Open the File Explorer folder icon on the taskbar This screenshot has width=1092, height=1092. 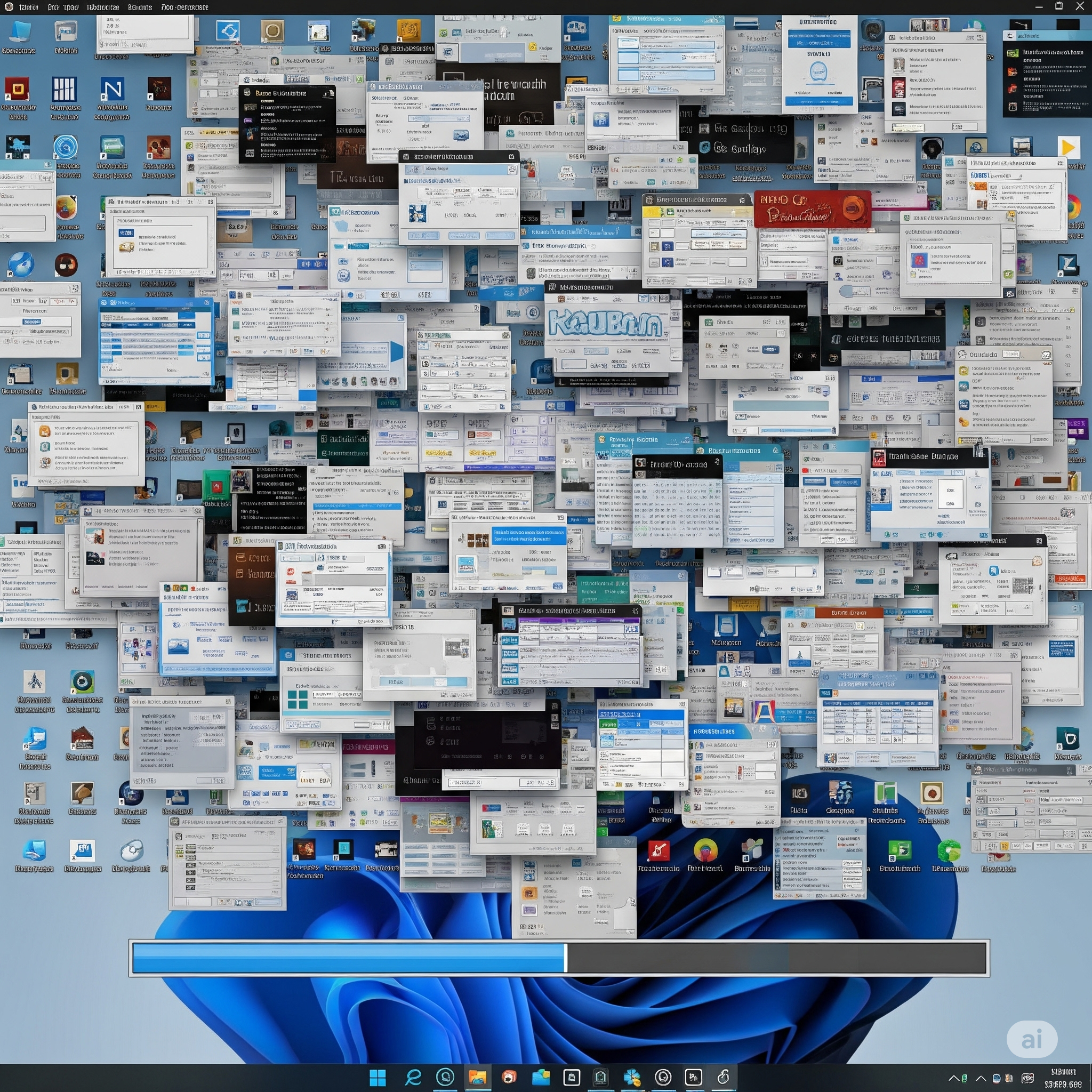[477, 1077]
